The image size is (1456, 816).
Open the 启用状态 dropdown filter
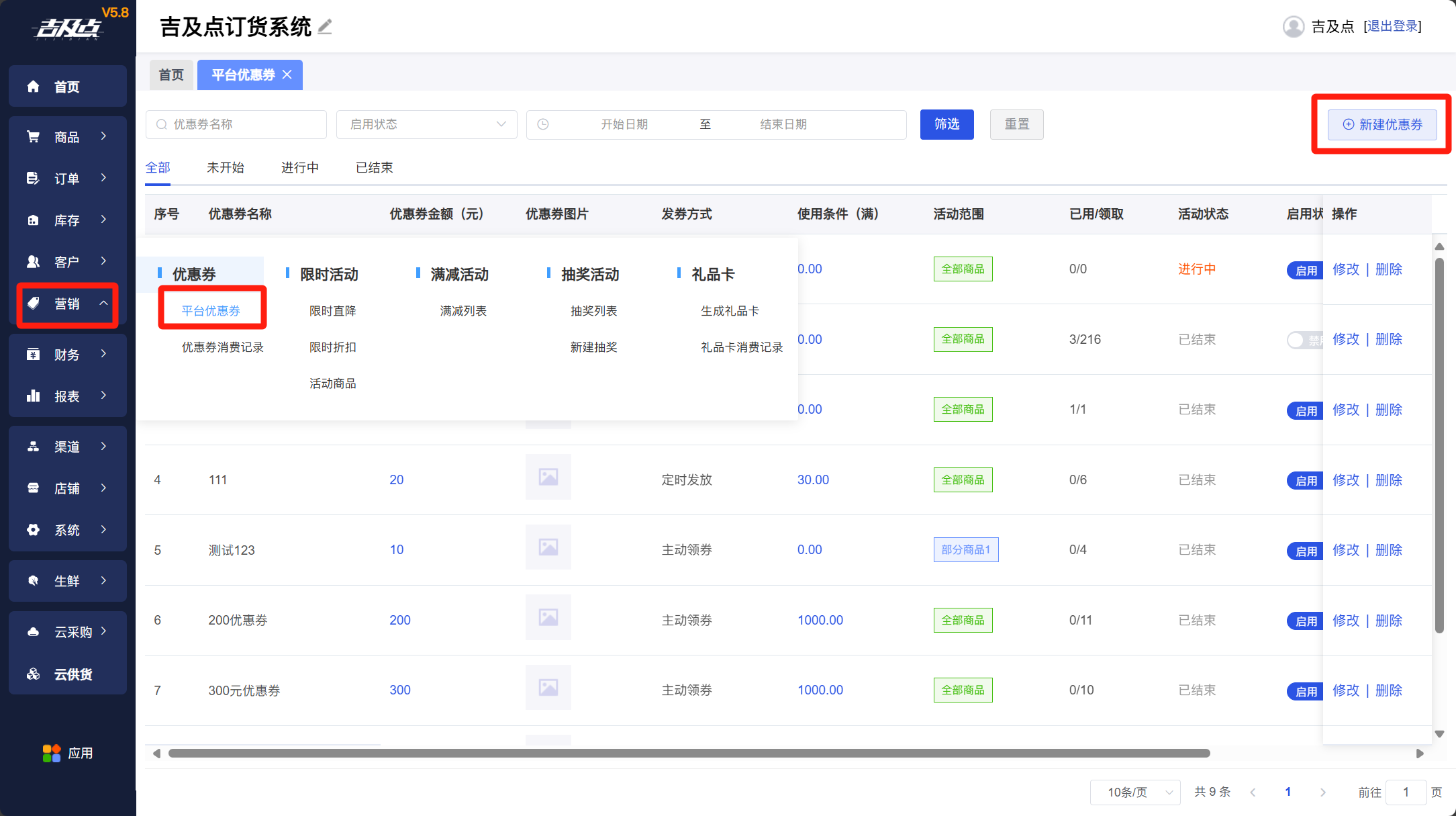427,124
